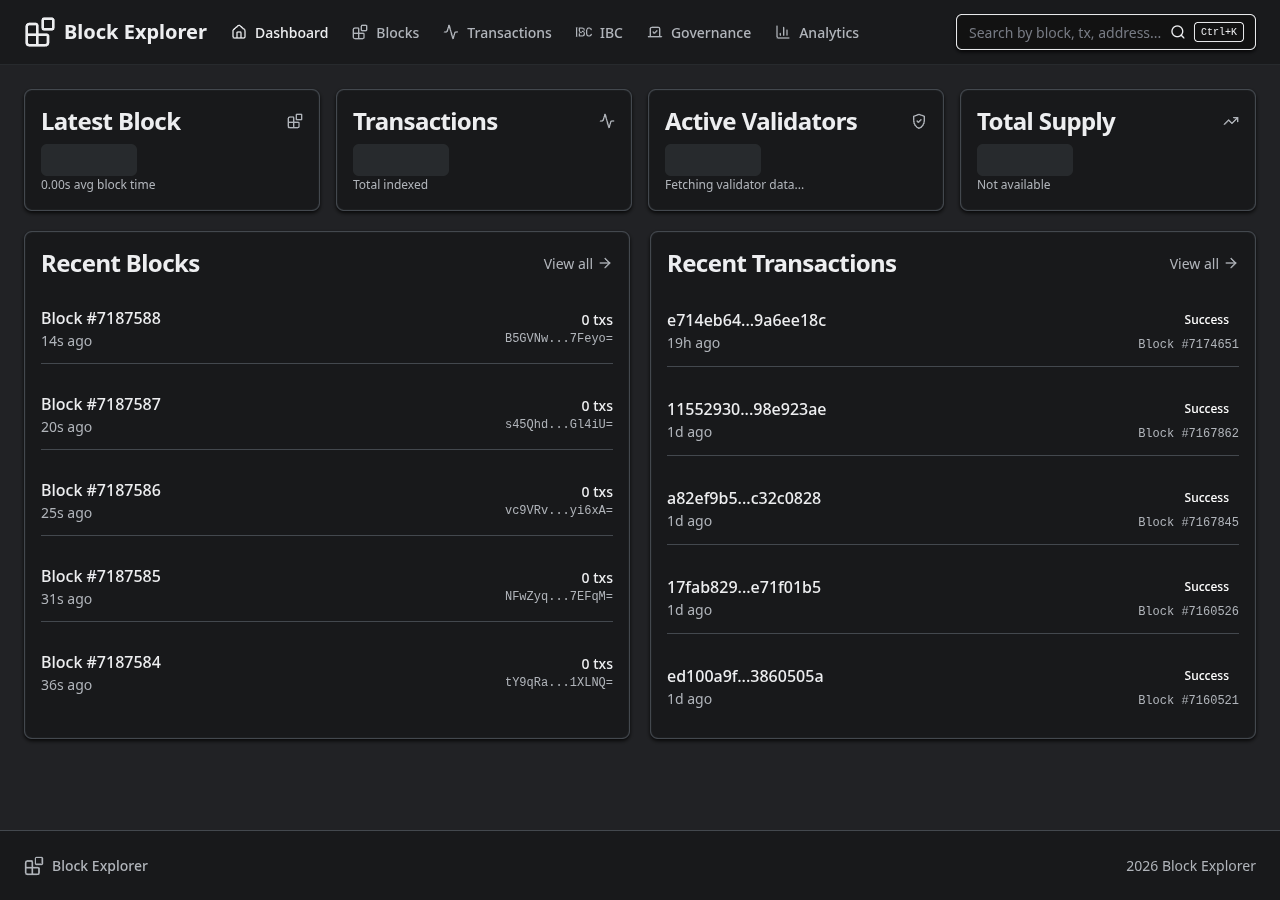
Task: Click the Total Supply card title
Action: [1046, 121]
